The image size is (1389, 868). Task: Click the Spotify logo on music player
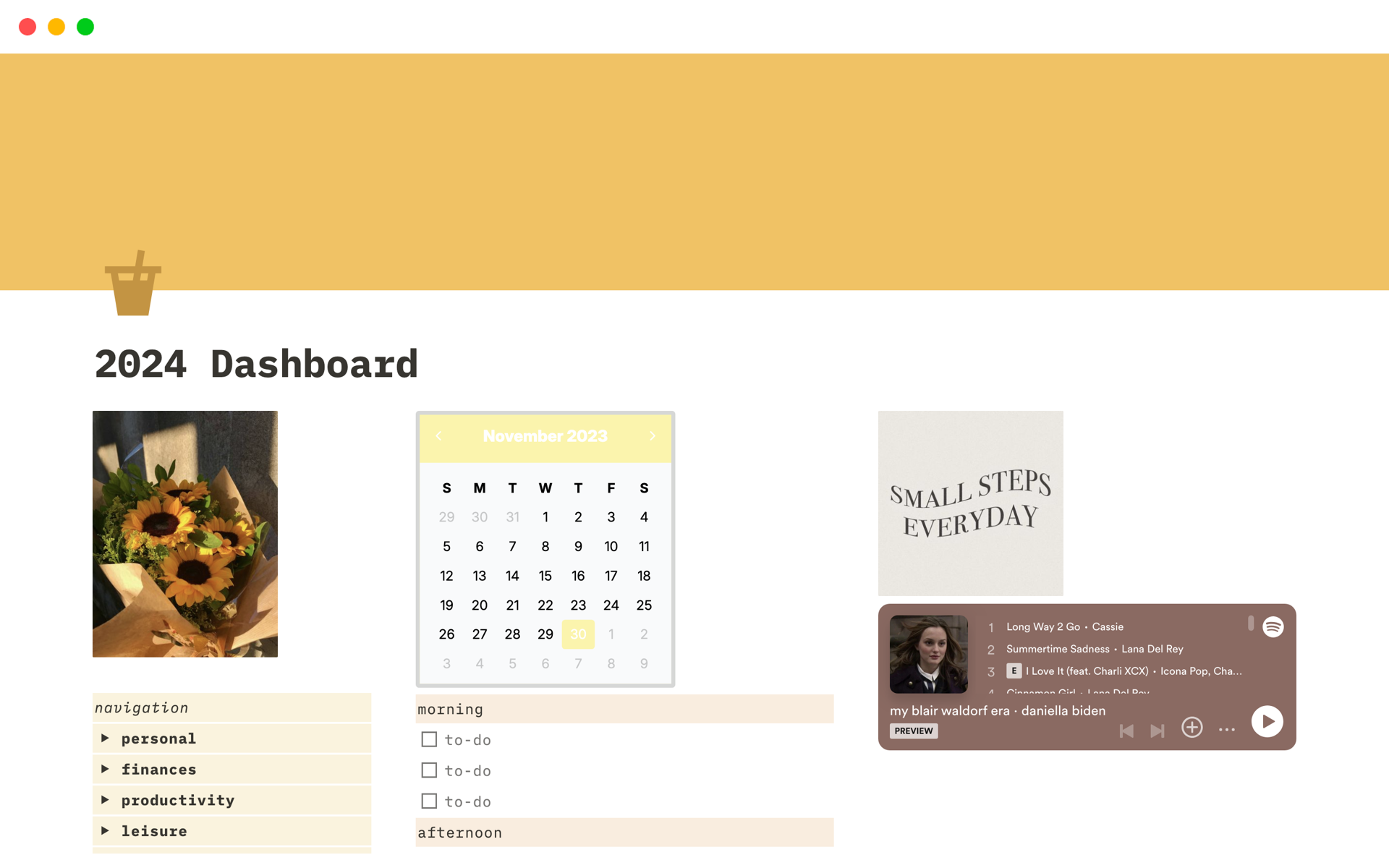click(1275, 626)
